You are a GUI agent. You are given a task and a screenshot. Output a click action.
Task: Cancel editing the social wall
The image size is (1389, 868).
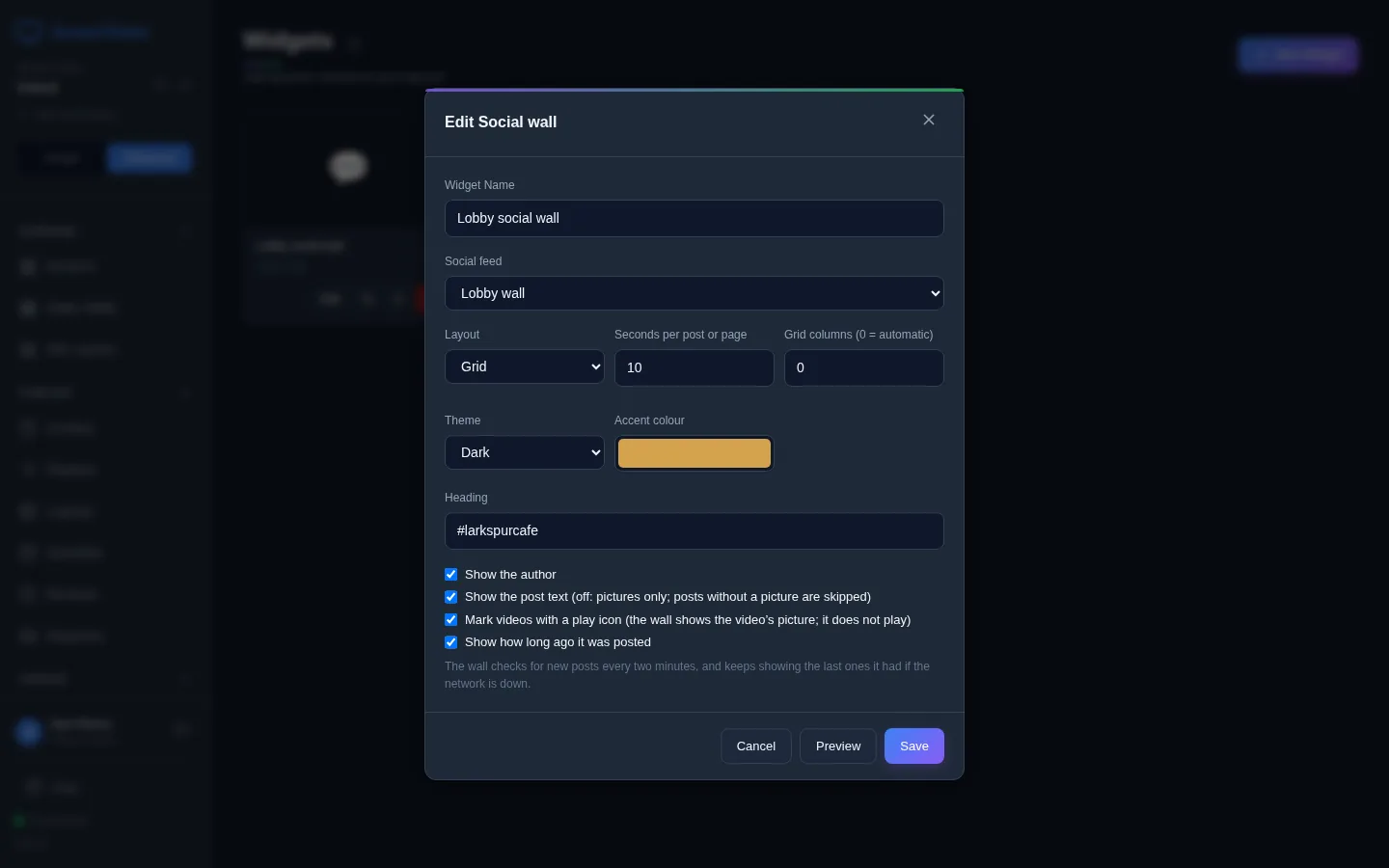click(x=756, y=746)
